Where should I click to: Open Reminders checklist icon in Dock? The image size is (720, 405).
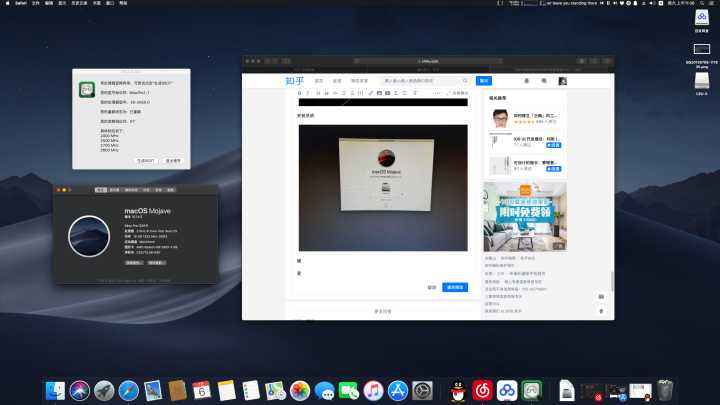pos(251,391)
